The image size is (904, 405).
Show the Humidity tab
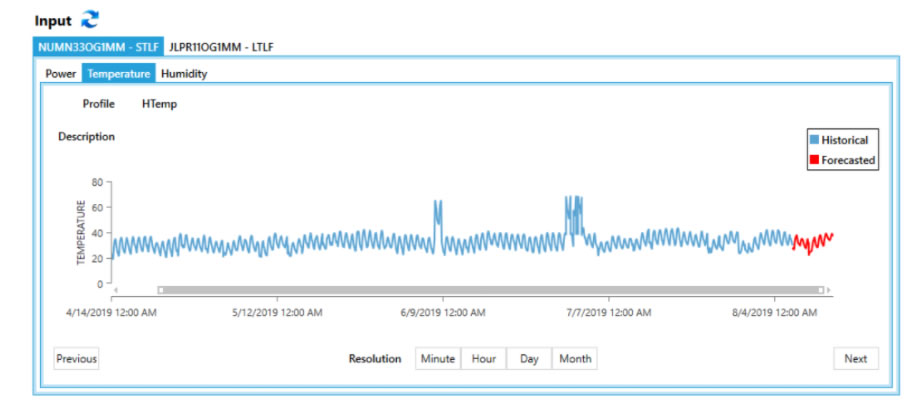[x=184, y=73]
